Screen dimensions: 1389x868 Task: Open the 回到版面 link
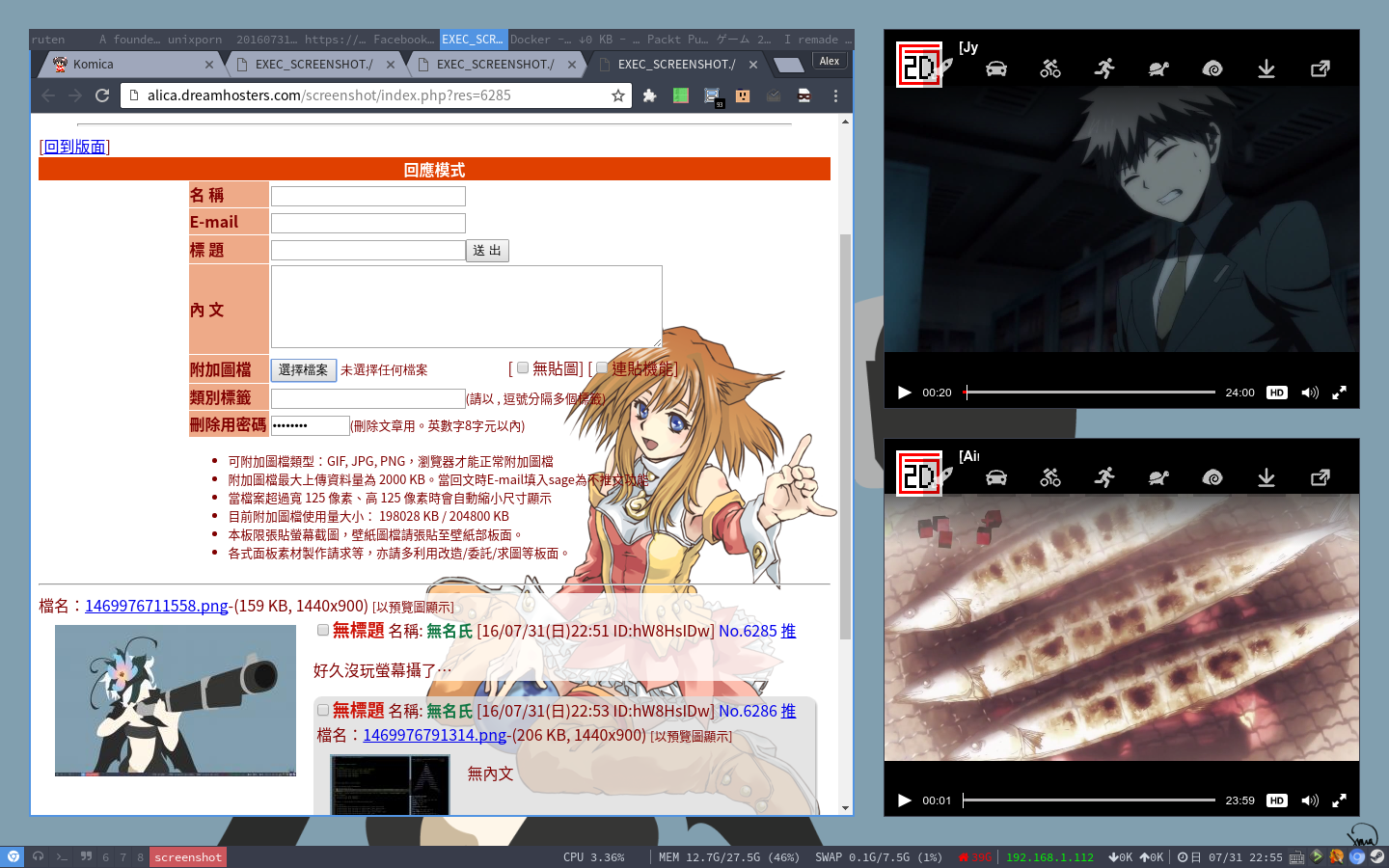(74, 147)
